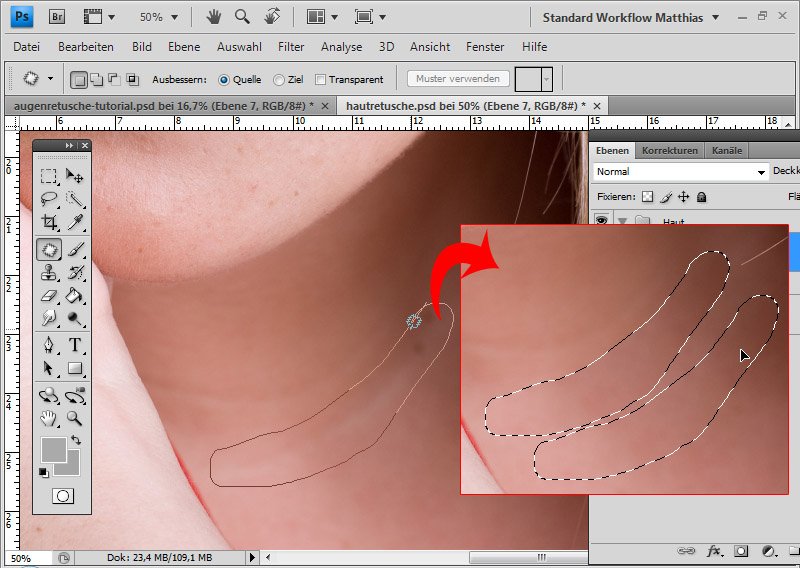This screenshot has height=568, width=800.
Task: Select the Quelle radio button
Action: click(x=223, y=79)
